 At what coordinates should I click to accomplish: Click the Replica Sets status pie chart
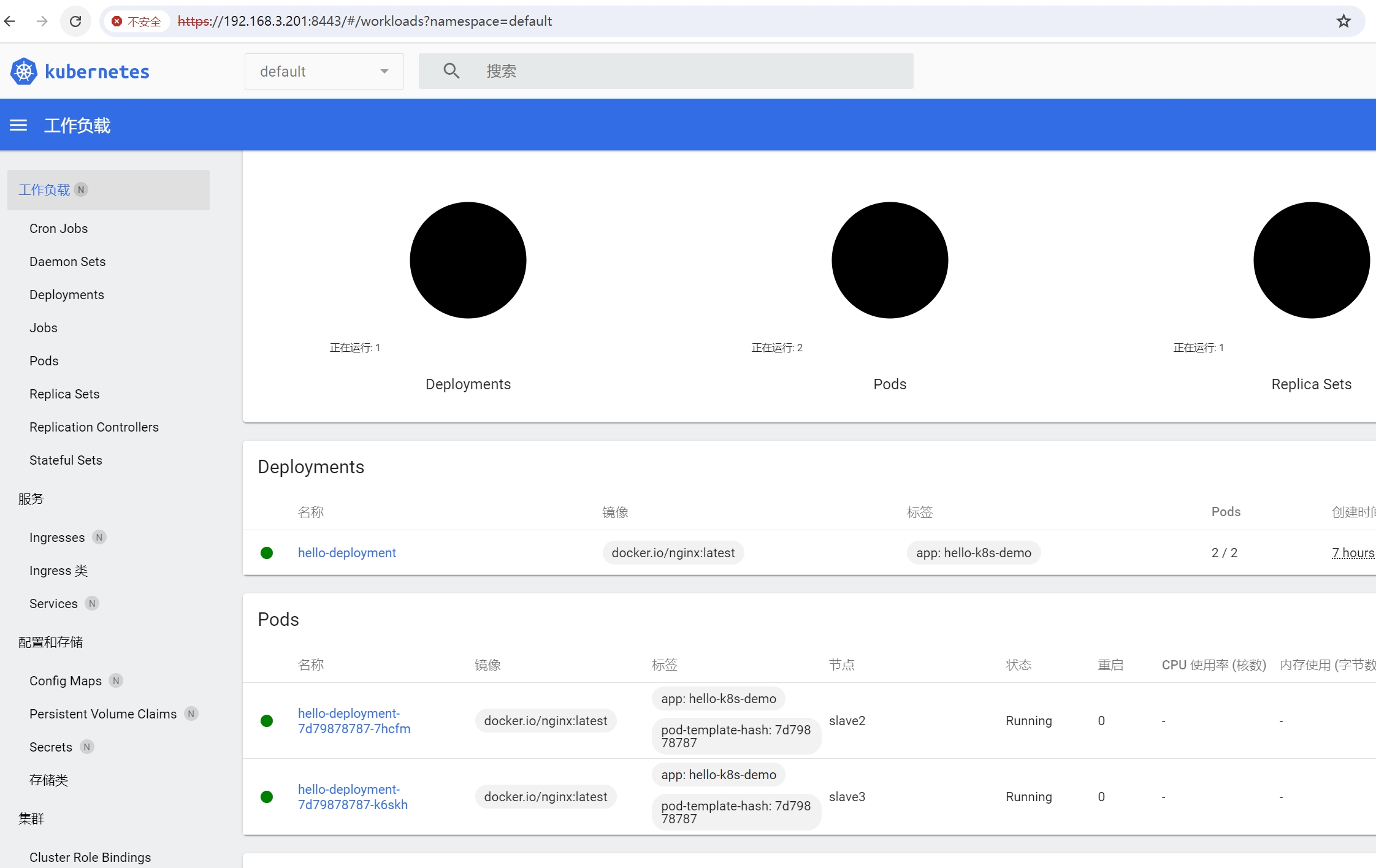(1312, 260)
